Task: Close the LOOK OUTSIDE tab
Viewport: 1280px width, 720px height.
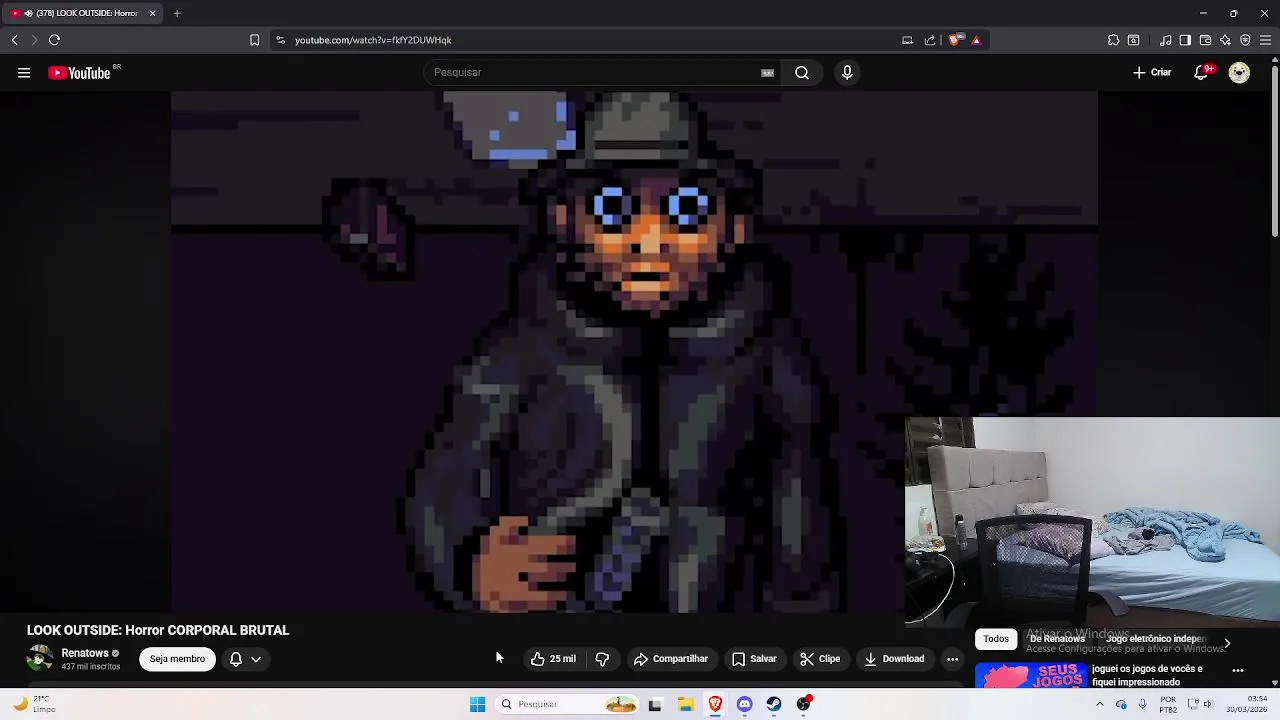Action: (152, 13)
